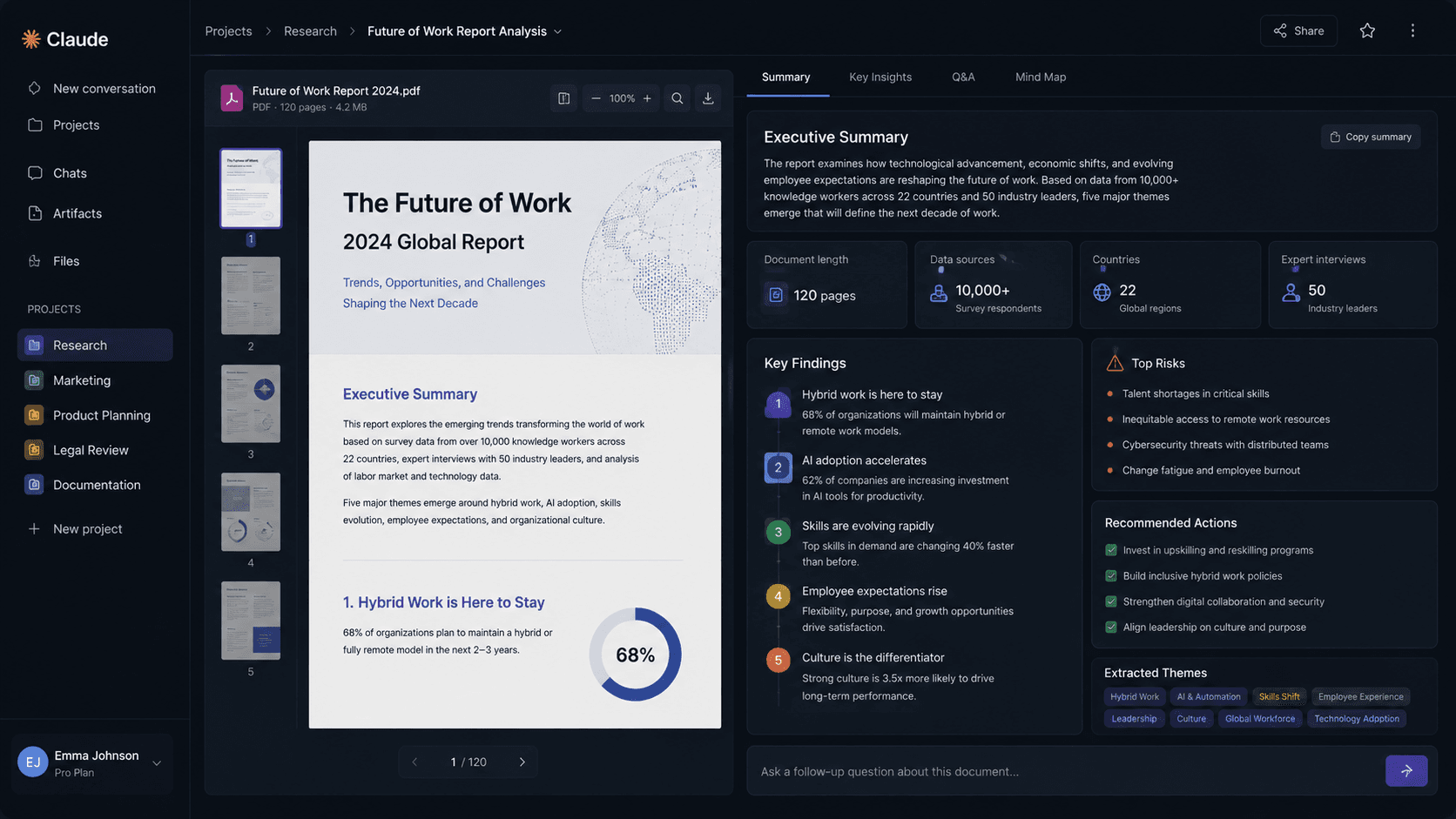Screen dimensions: 1456x819
Task: Switch to the Mind Map tab
Action: (1041, 77)
